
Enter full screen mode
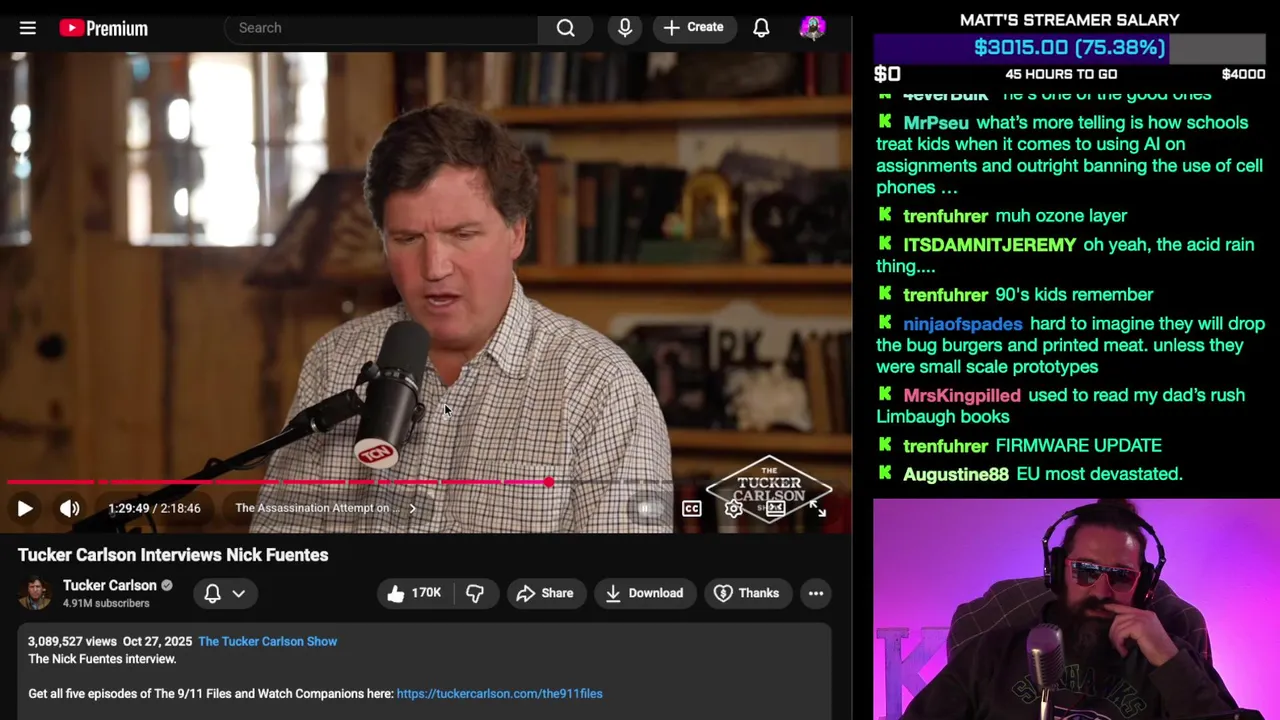(818, 509)
